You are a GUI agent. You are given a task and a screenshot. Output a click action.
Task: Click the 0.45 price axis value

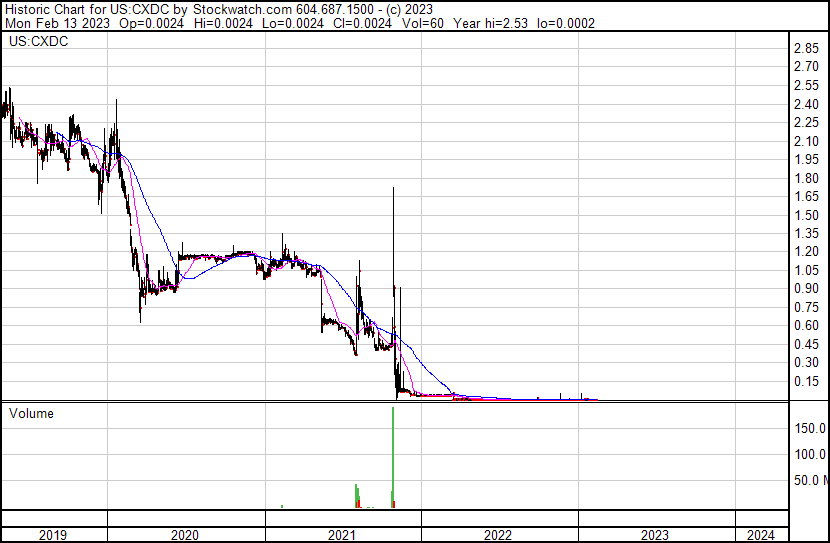pyautogui.click(x=807, y=345)
